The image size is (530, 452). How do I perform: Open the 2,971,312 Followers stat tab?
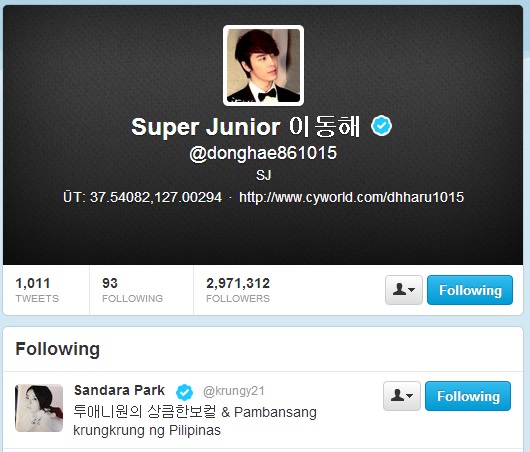(238, 290)
